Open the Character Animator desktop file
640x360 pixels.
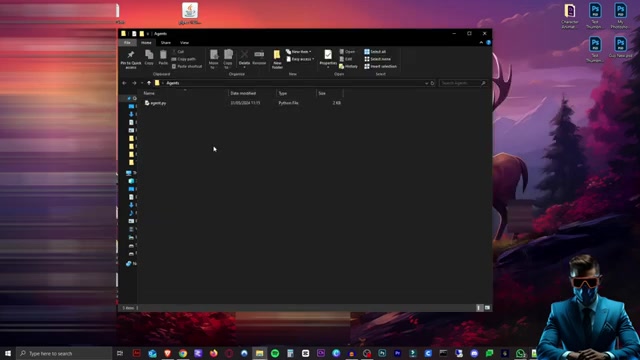pos(570,16)
